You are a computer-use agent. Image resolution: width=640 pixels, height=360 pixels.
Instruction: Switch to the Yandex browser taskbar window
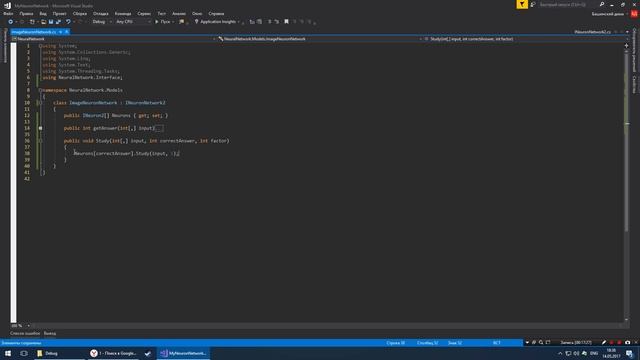[113, 353]
